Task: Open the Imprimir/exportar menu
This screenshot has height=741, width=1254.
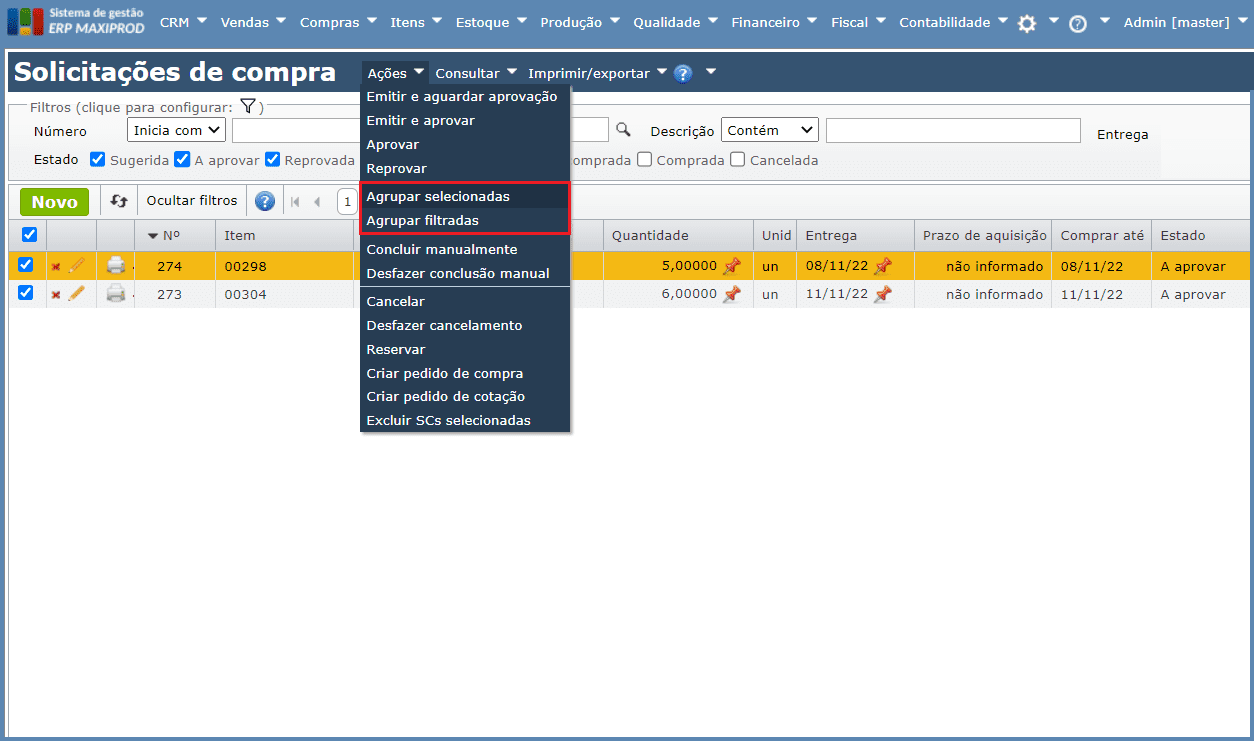Action: (x=597, y=73)
